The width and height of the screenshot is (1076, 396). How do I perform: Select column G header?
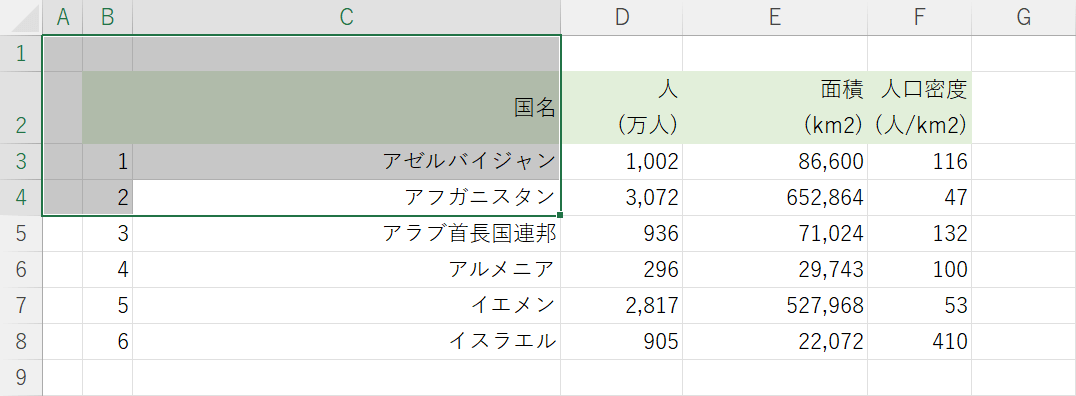coord(1024,17)
